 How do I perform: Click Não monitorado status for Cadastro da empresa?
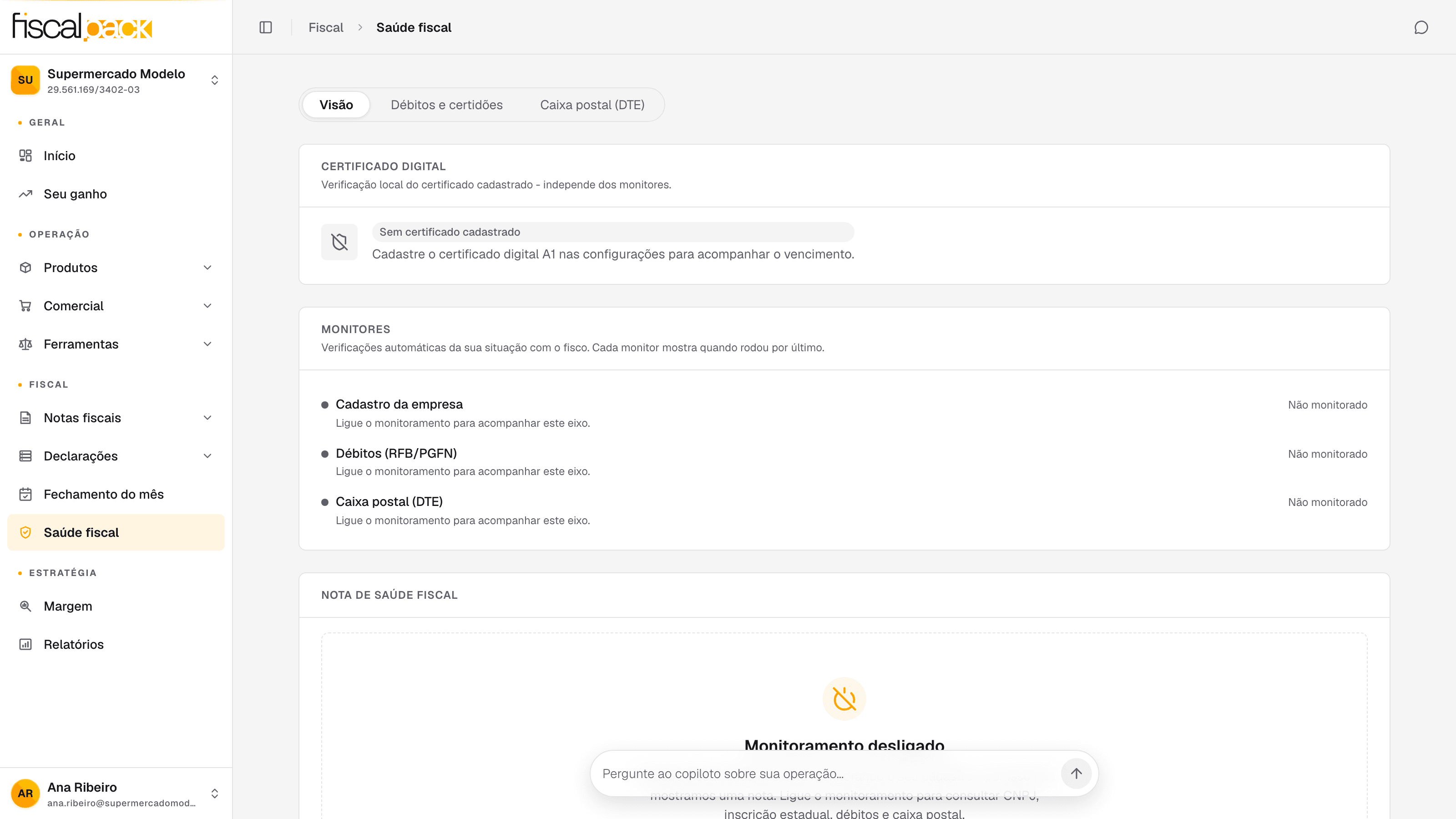point(1327,404)
